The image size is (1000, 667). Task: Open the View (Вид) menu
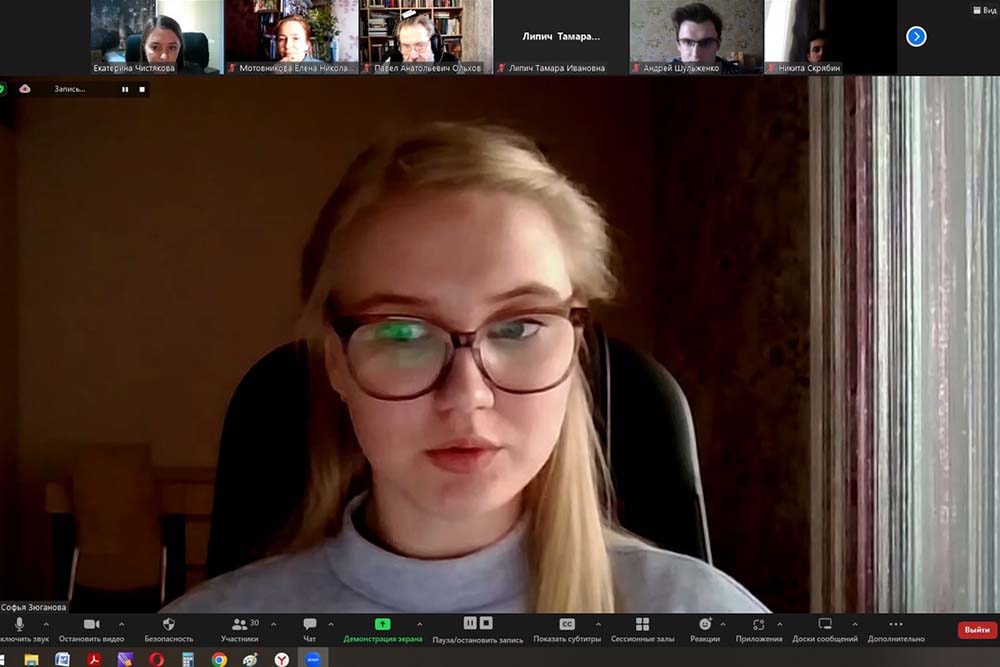coord(983,10)
